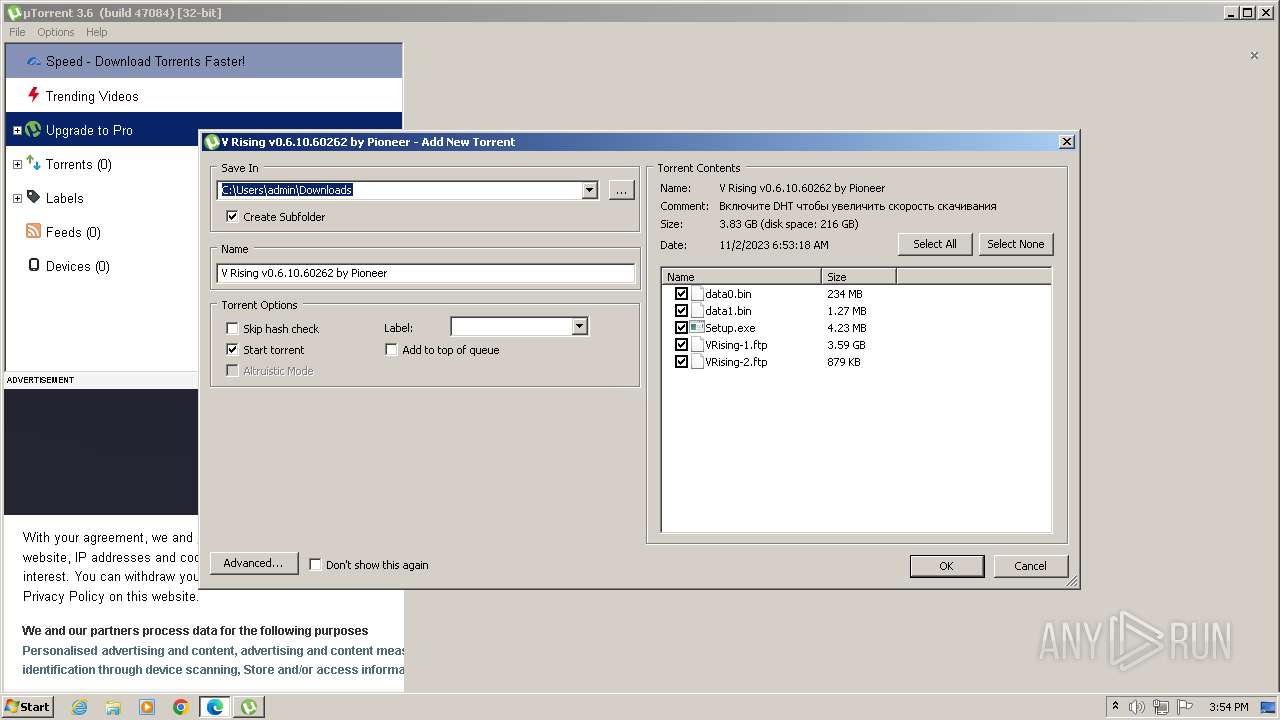This screenshot has height=720, width=1280.
Task: Open Speed - Download Torrents Faster item
Action: [203, 61]
